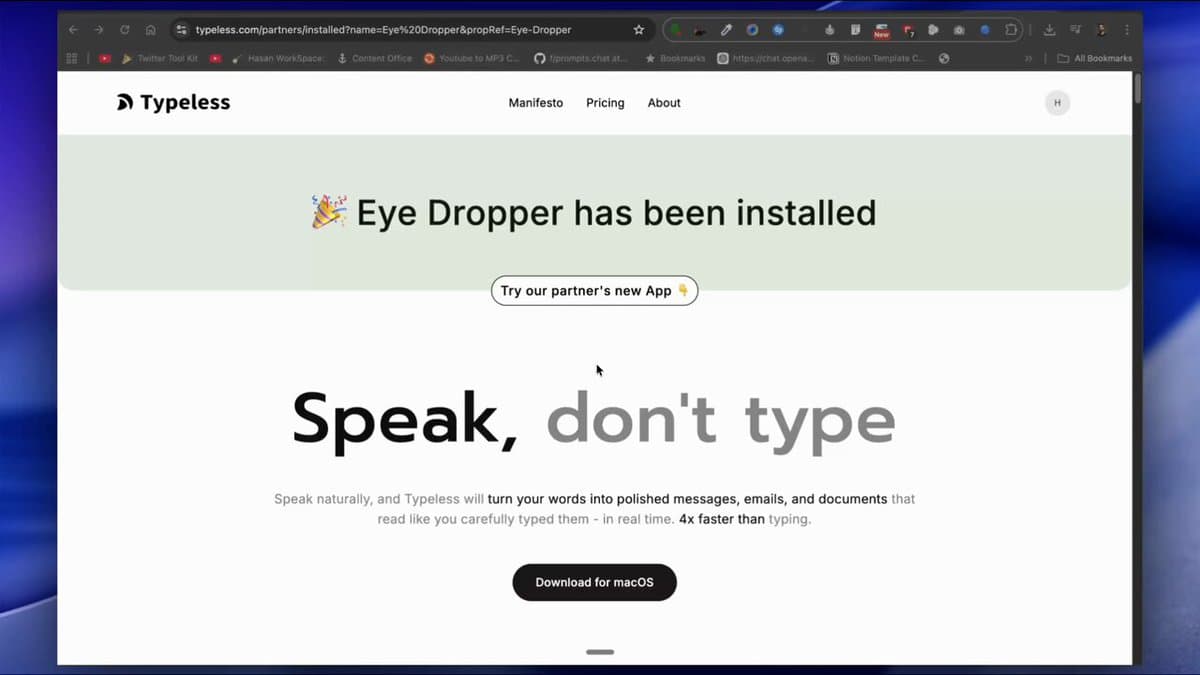Open the Downloads icon in the toolbar

1048,29
